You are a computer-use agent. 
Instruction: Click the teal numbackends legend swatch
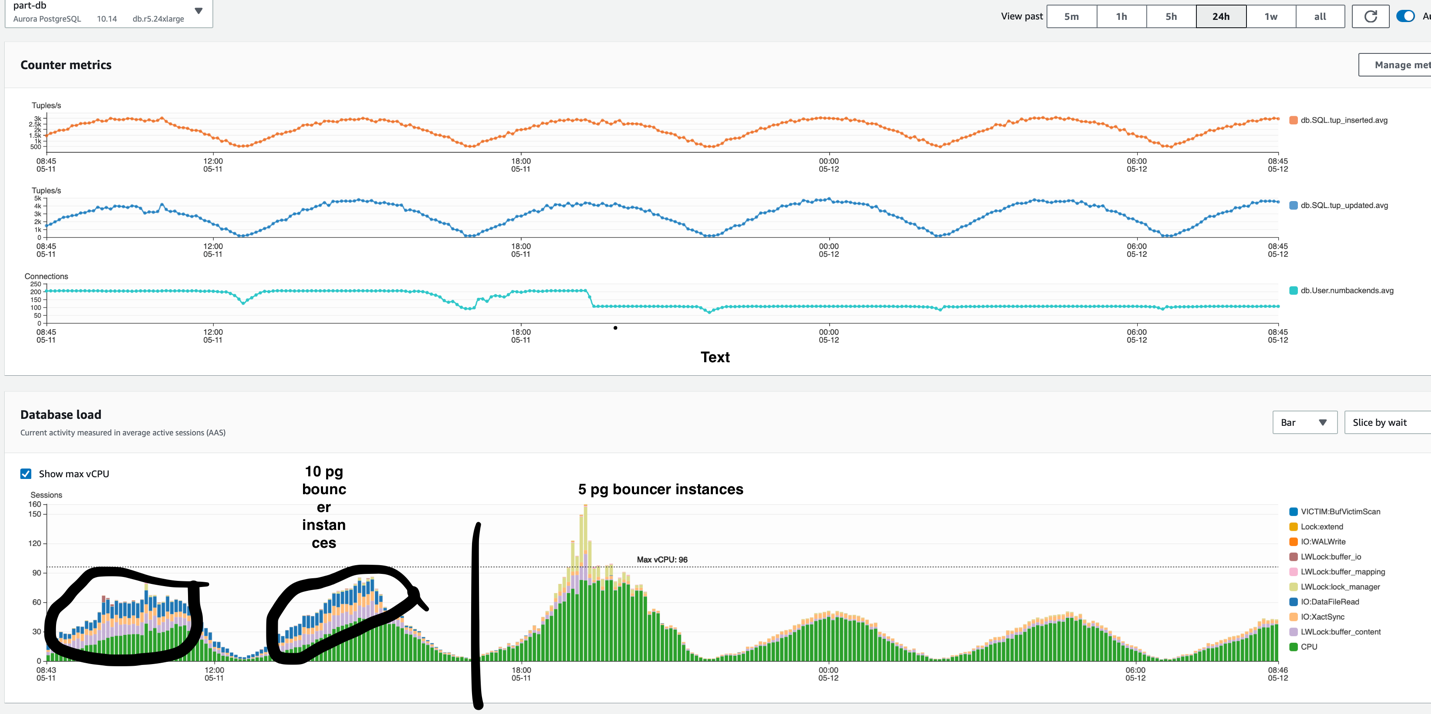pyautogui.click(x=1293, y=290)
